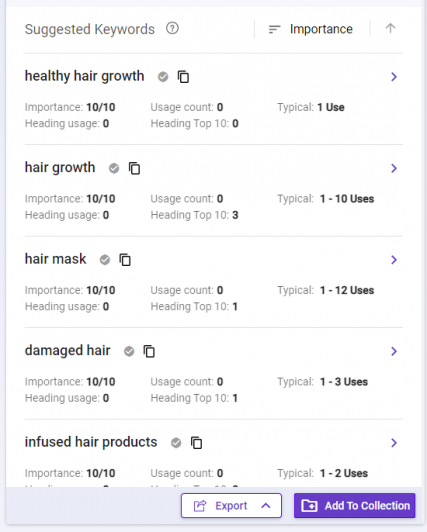Copy the 'hair mask' keyword
This screenshot has height=532, width=427.
pyautogui.click(x=125, y=260)
